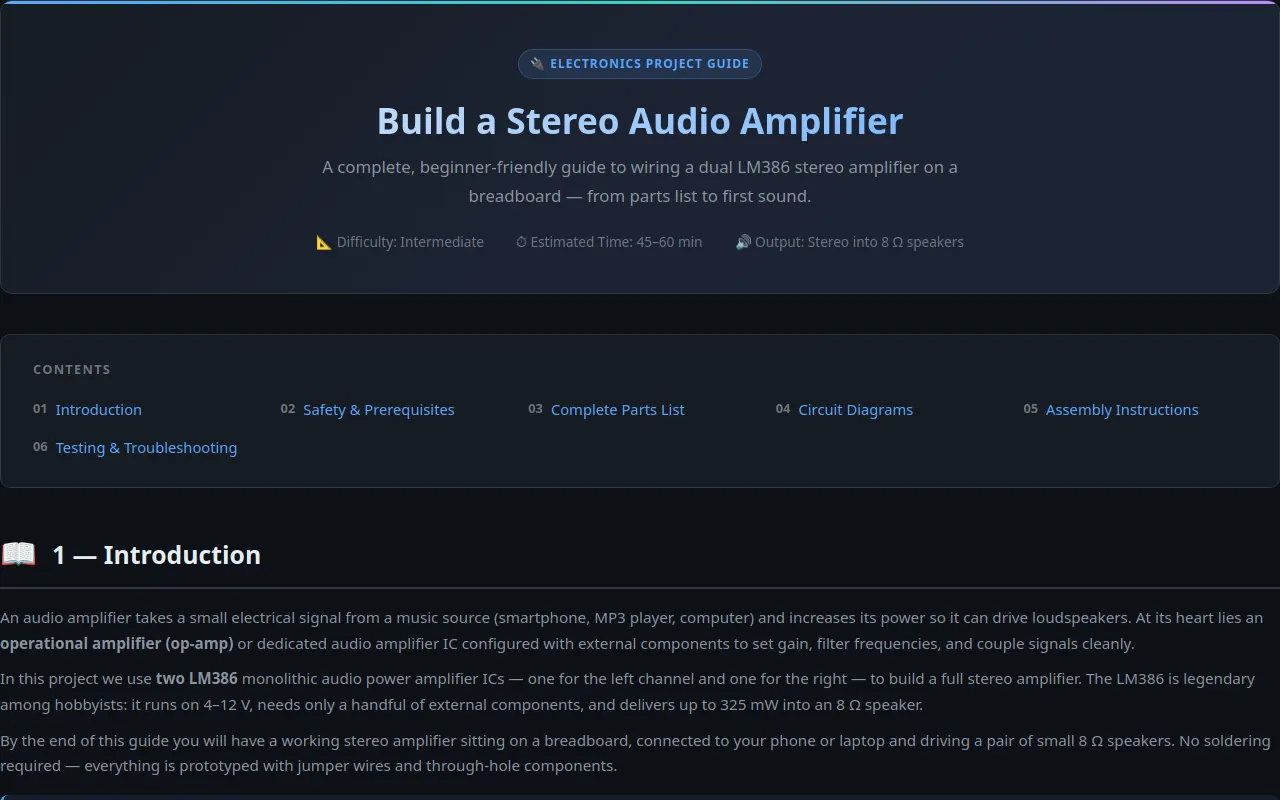Click the bold operational amplifier (op-amp) text
Viewport: 1280px width, 800px height.
click(x=117, y=644)
